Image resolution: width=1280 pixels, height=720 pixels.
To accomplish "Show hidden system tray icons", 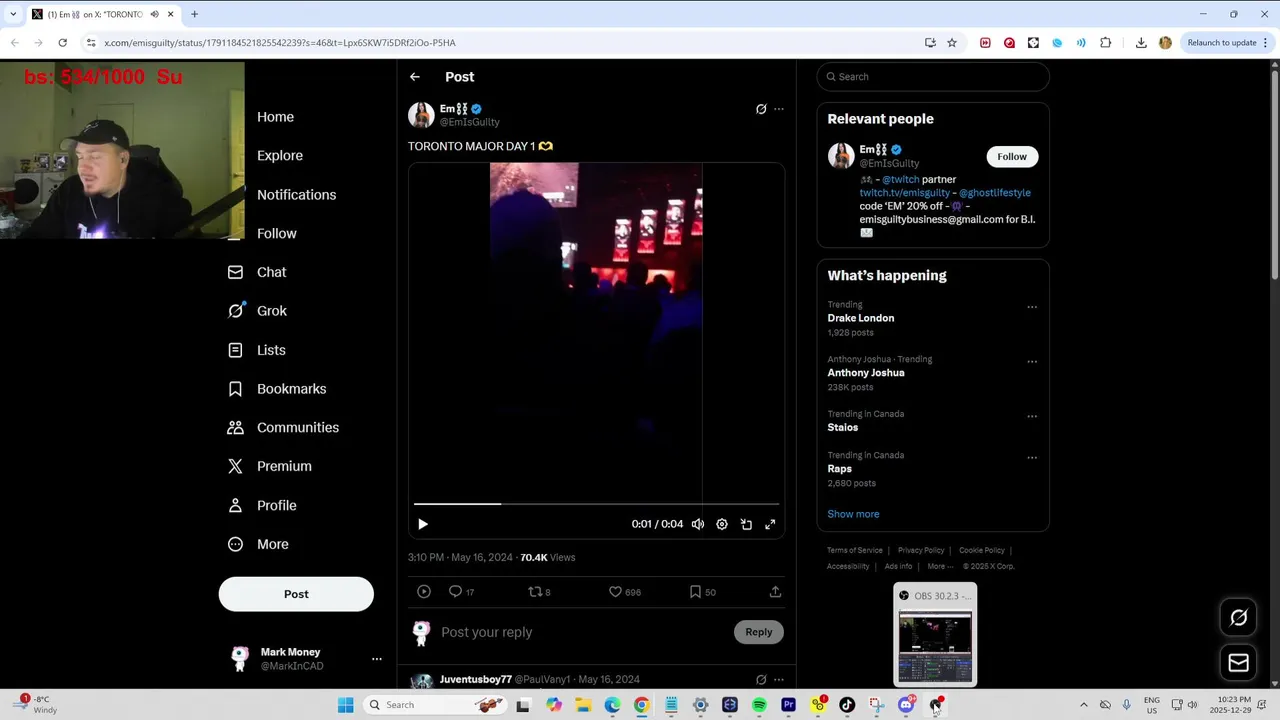I will (1083, 705).
